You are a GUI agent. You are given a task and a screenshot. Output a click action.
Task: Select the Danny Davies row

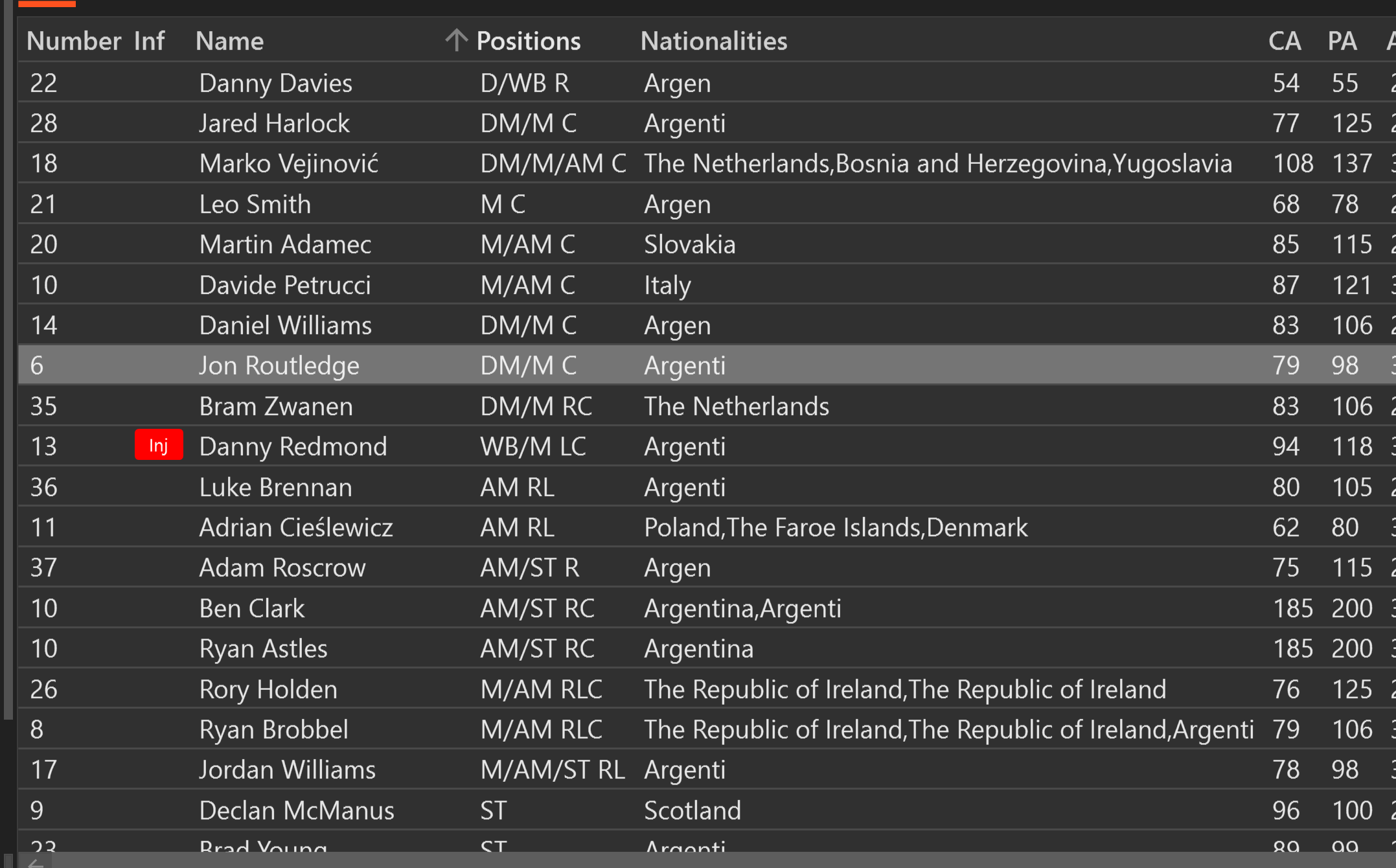pyautogui.click(x=707, y=83)
